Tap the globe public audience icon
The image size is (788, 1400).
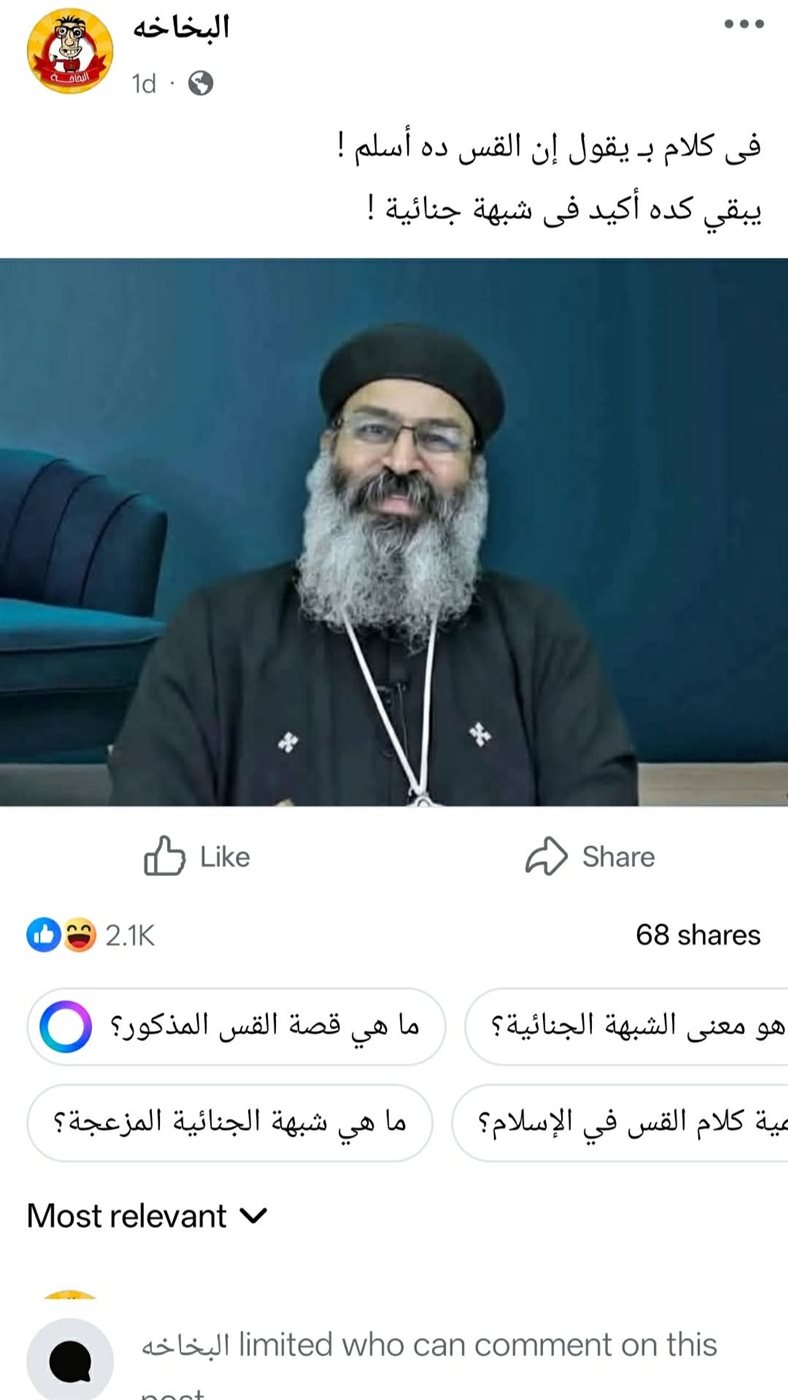click(200, 84)
